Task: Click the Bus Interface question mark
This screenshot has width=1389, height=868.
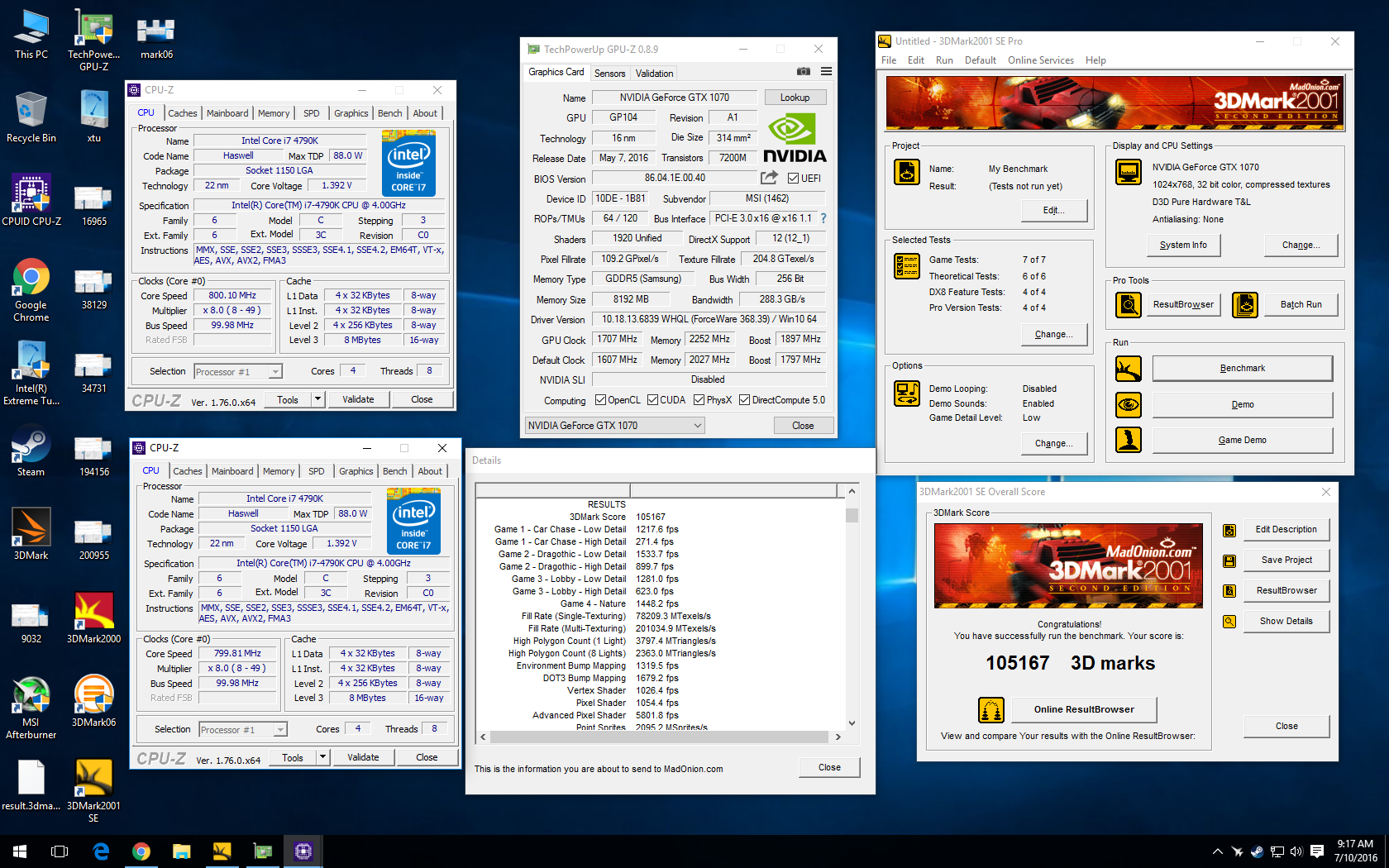Action: tap(823, 218)
